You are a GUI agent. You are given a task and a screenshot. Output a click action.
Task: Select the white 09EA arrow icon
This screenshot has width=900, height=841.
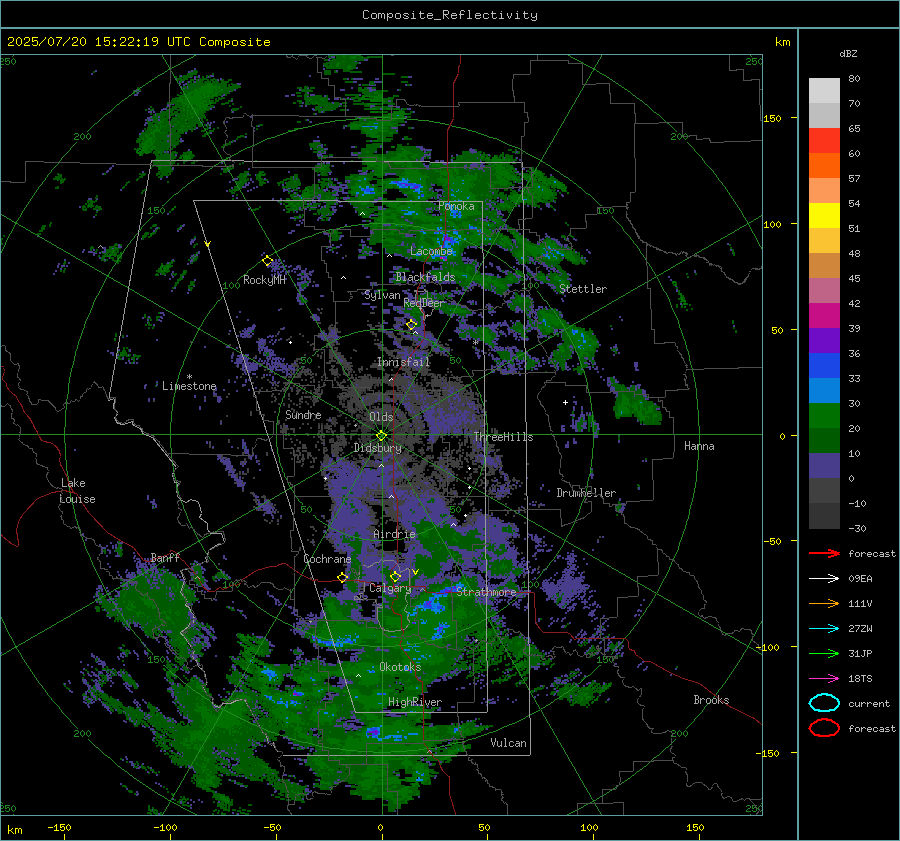click(x=824, y=579)
